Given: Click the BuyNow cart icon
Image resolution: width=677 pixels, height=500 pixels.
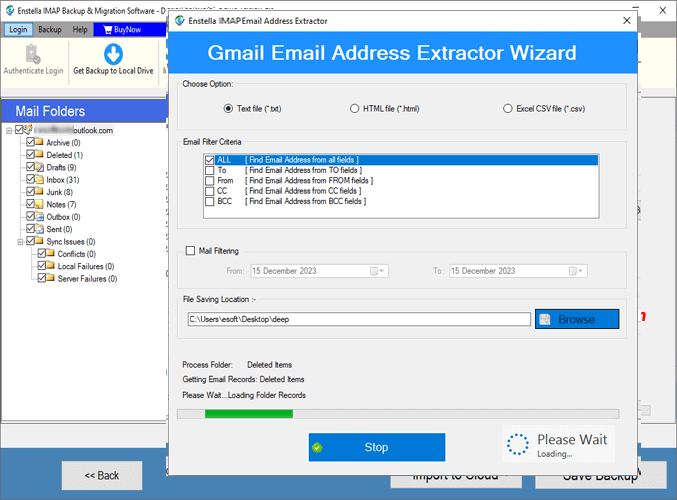Looking at the screenshot, I should click(108, 30).
